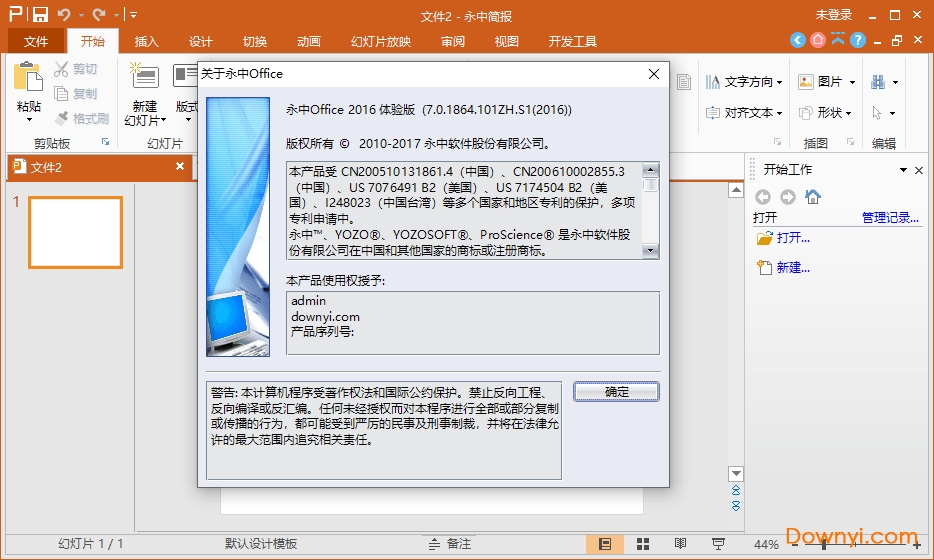Viewport: 934px width, 560px height.
Task: Click editing area scroll down arrow
Action: (736, 474)
